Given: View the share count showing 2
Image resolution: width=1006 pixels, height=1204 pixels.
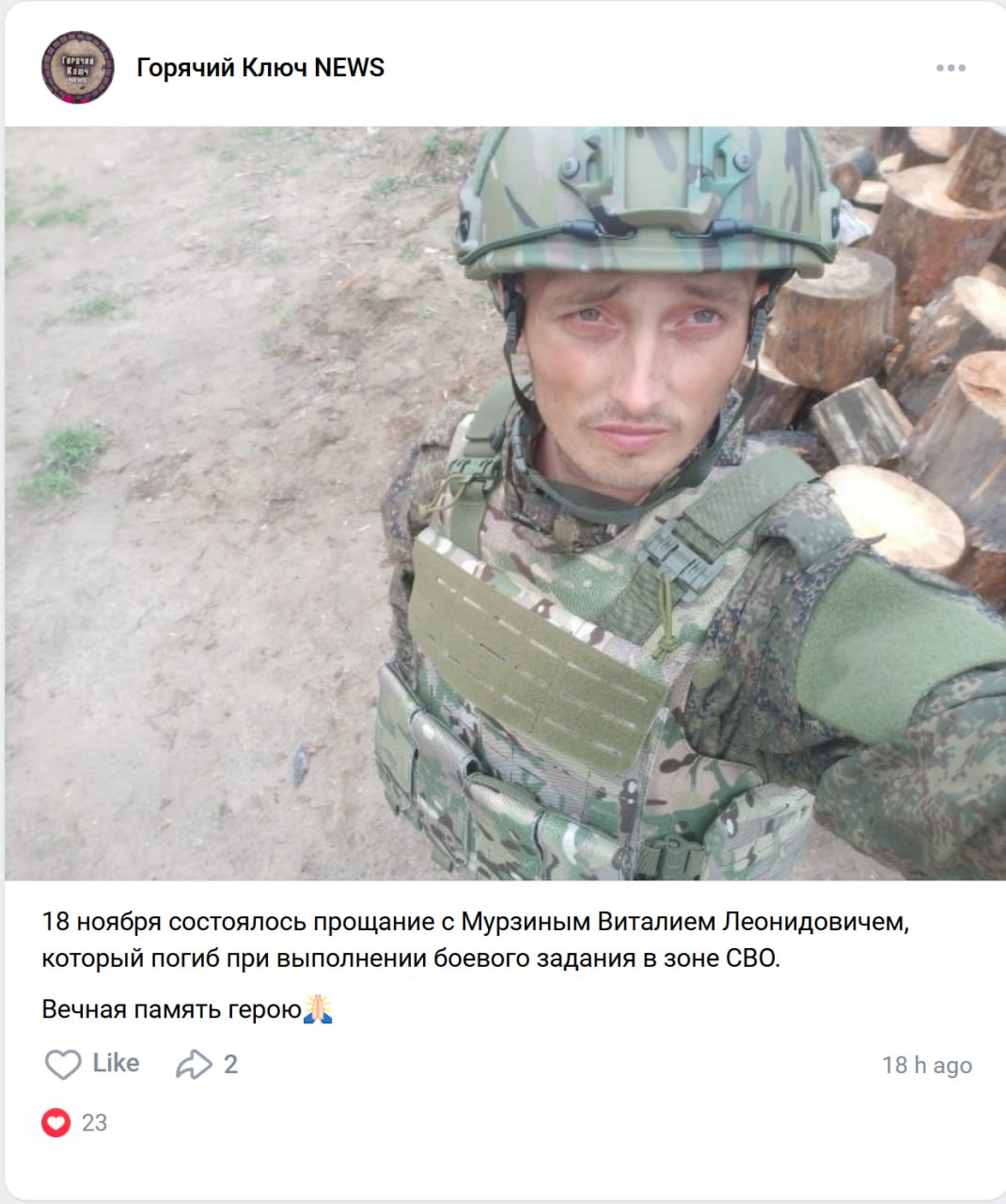Looking at the screenshot, I should tap(230, 1065).
